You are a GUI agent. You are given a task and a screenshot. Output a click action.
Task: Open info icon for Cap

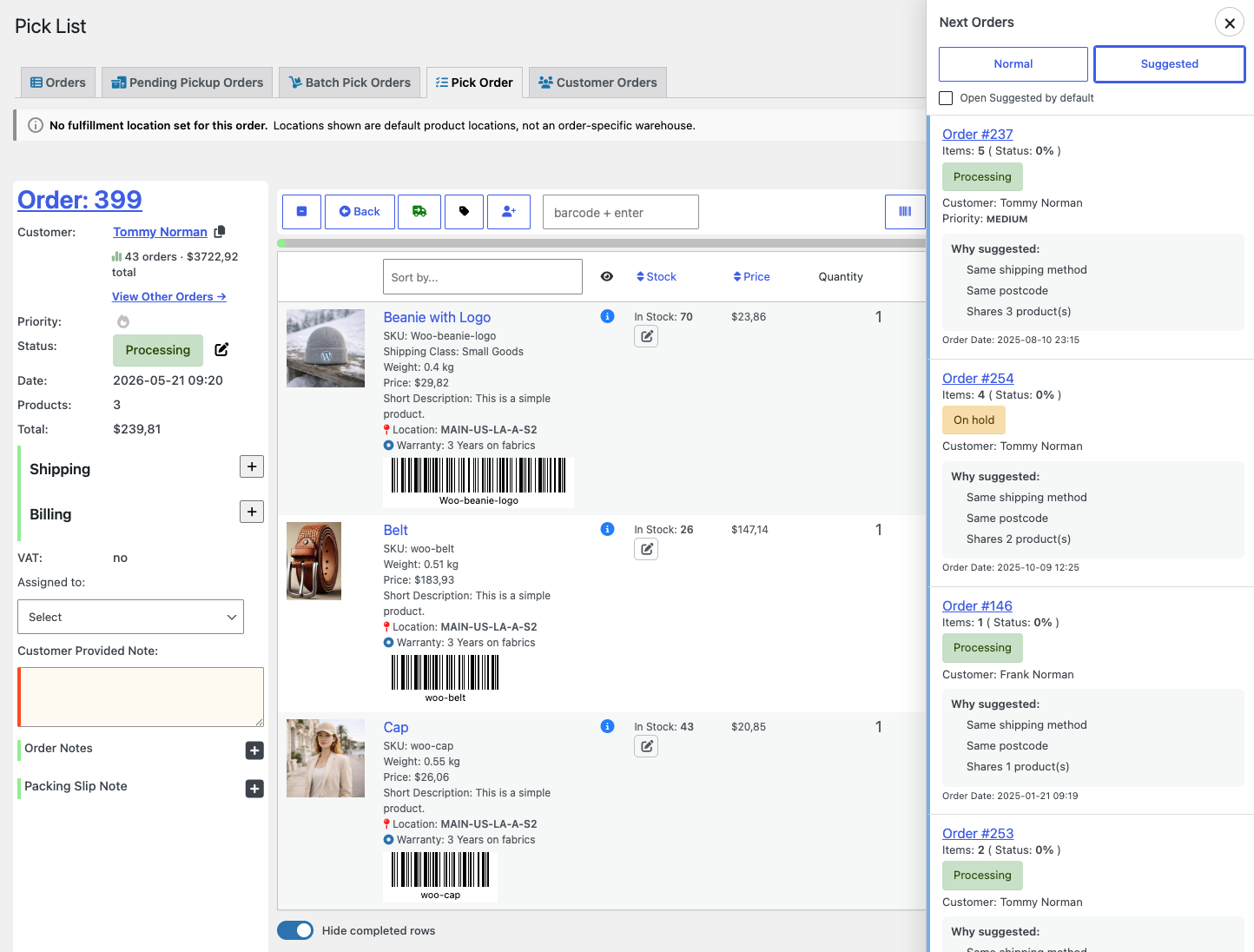click(607, 726)
